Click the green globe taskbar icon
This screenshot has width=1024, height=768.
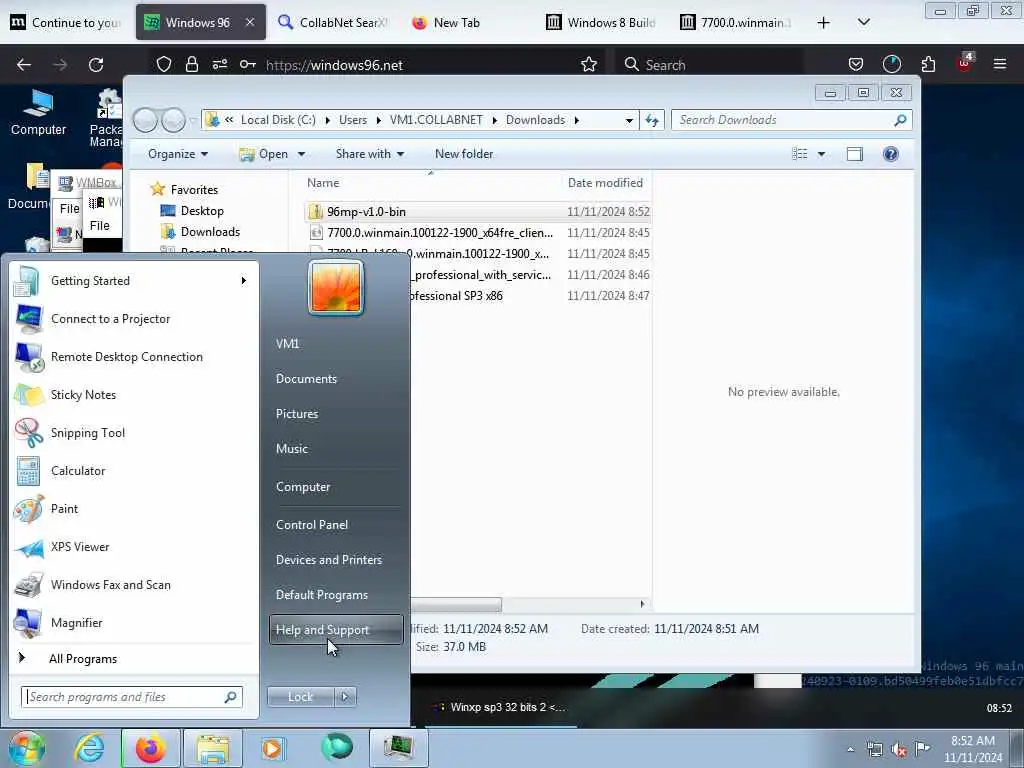(336, 747)
